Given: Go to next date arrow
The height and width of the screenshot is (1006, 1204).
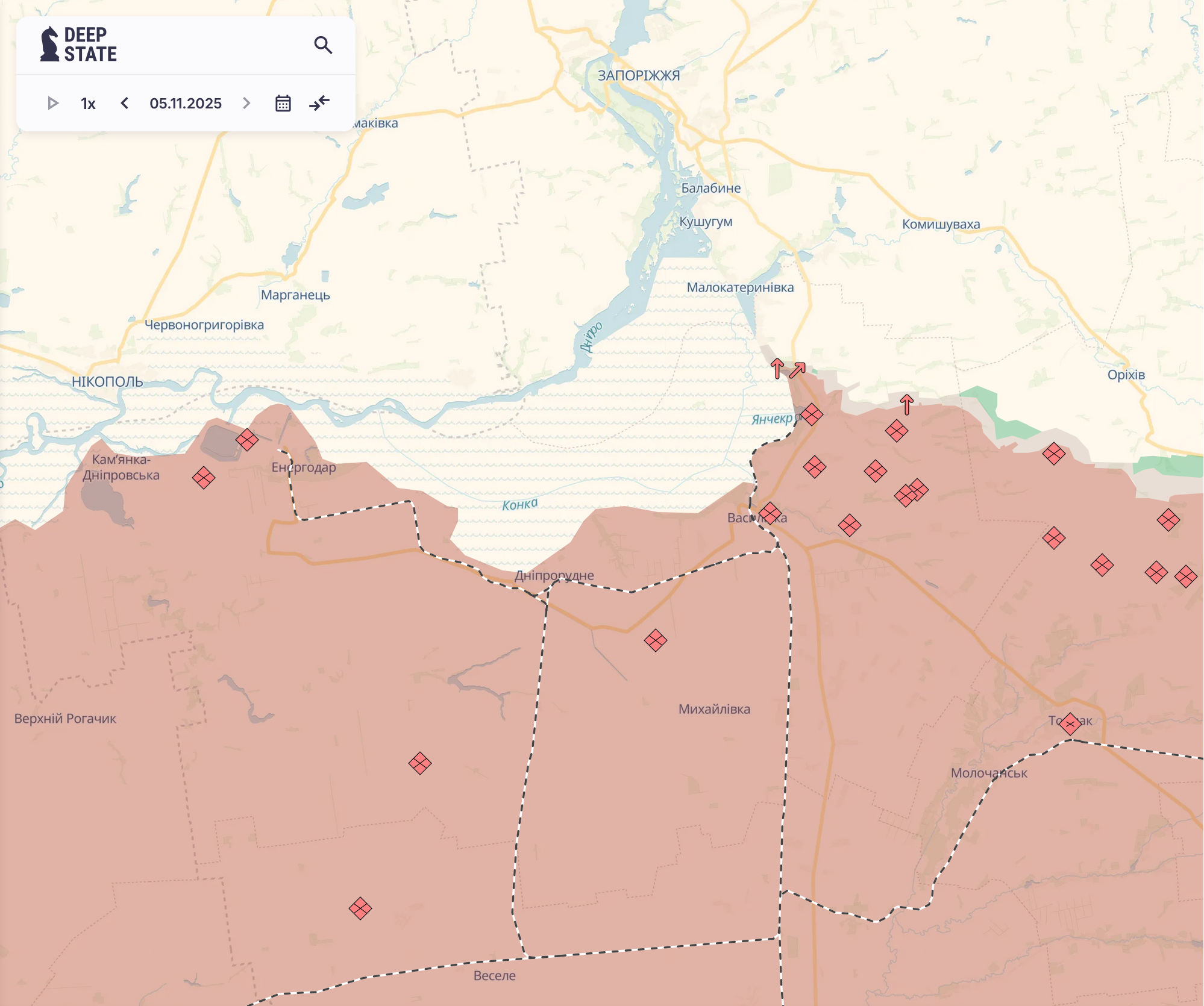Looking at the screenshot, I should [x=246, y=104].
